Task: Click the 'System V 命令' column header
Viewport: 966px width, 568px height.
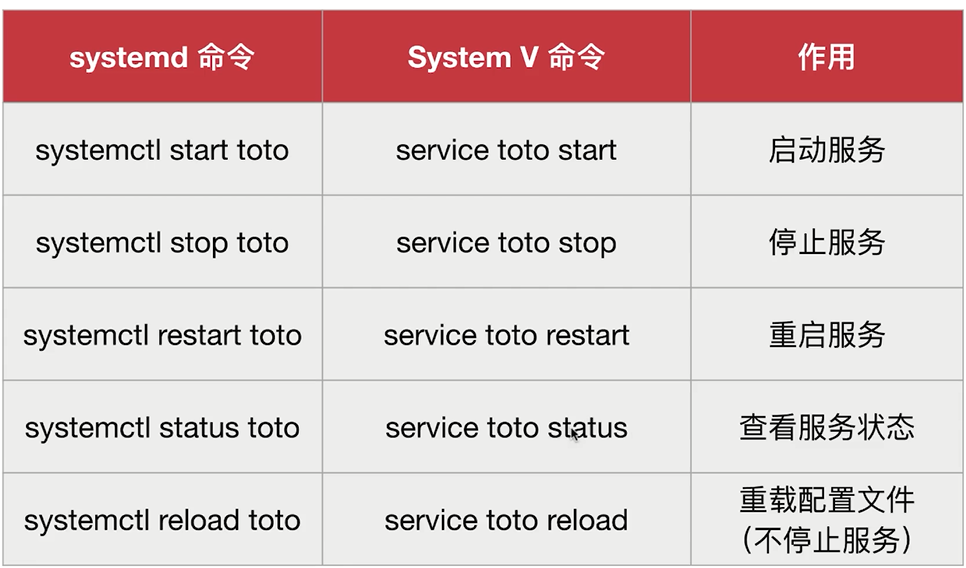Action: click(x=506, y=57)
